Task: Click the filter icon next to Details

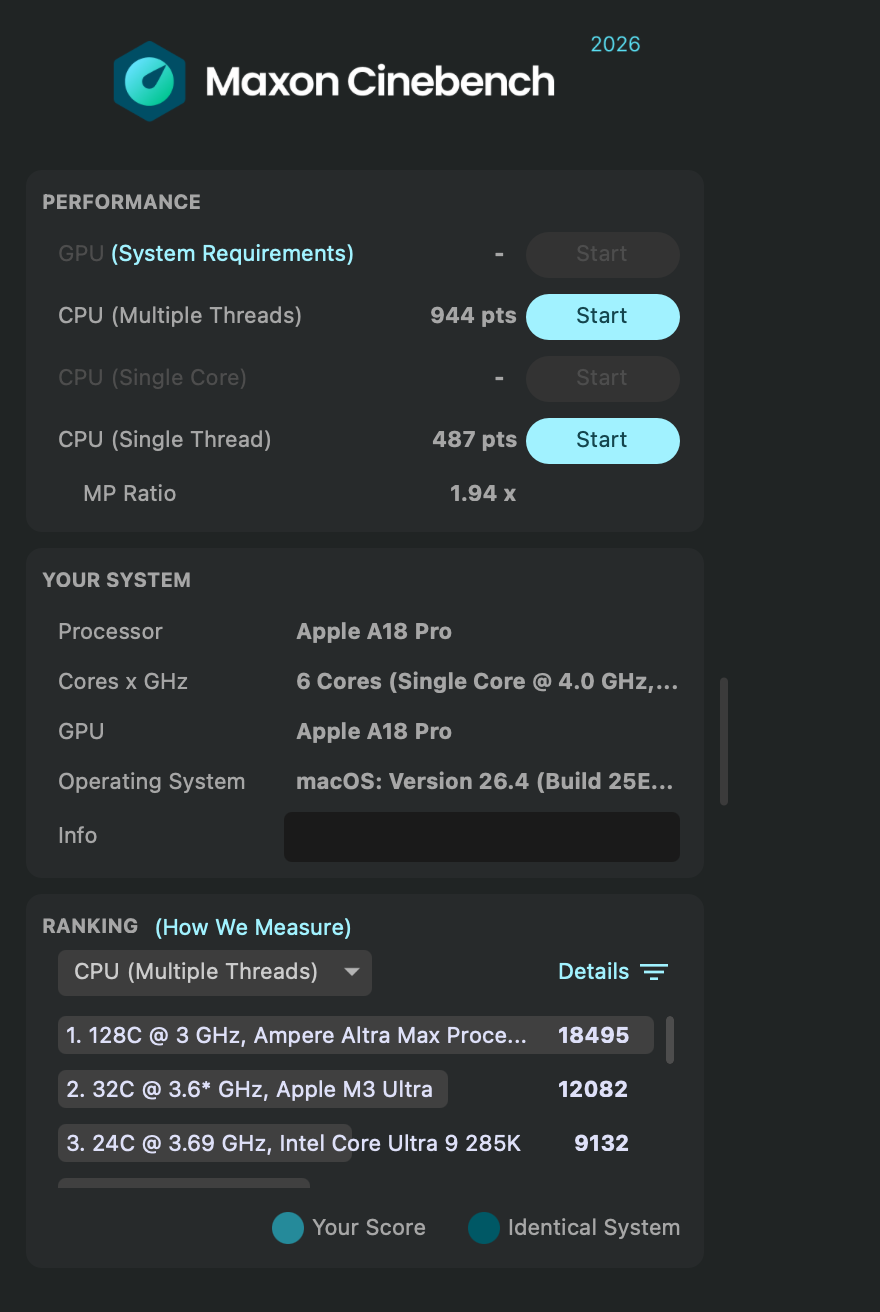Action: point(655,971)
